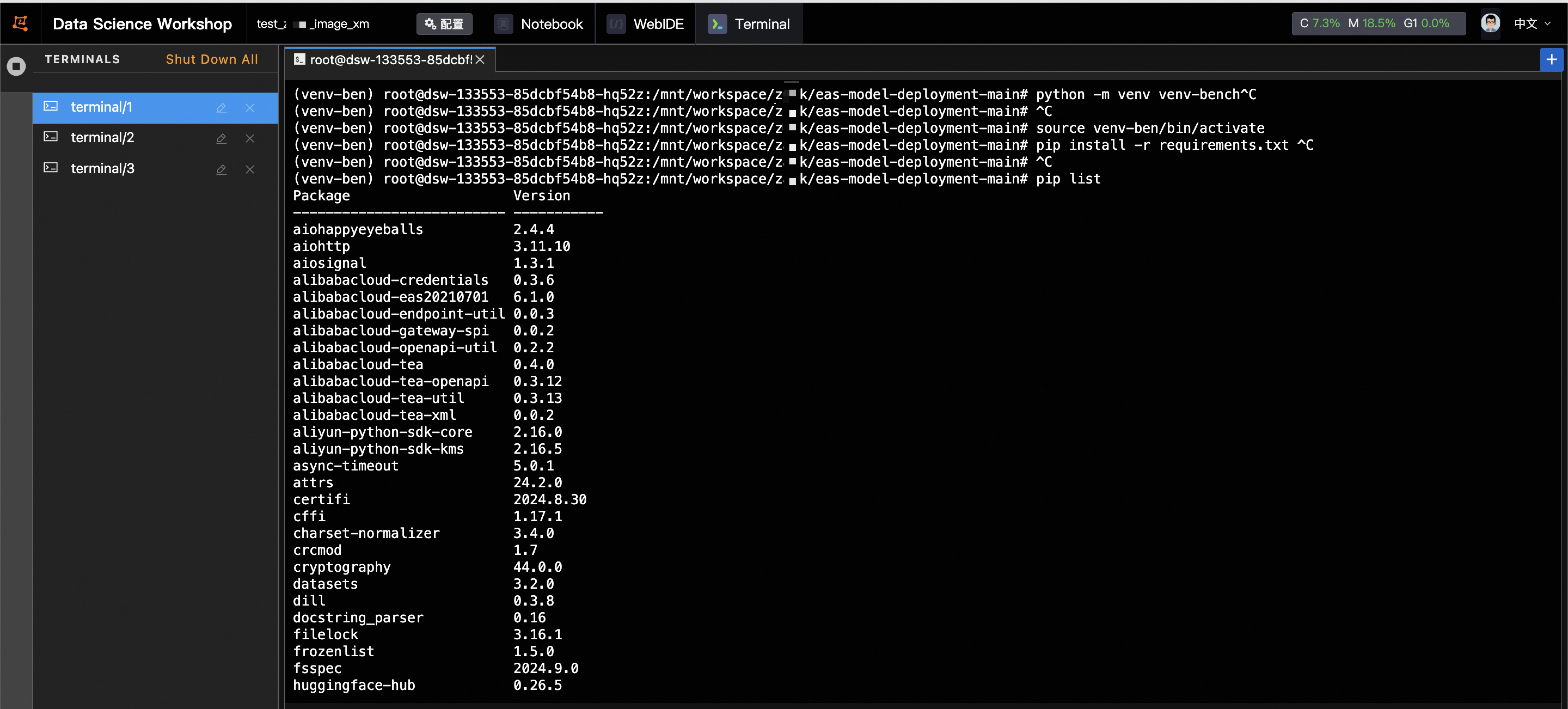Select terminal/2 in the list
Viewport: 1568px width, 709px height.
[155, 138]
